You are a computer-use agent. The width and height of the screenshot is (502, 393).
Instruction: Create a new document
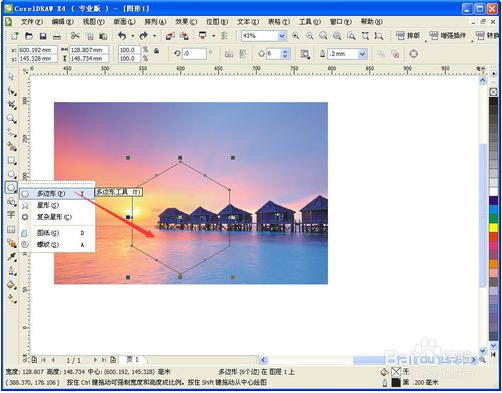tap(15, 36)
